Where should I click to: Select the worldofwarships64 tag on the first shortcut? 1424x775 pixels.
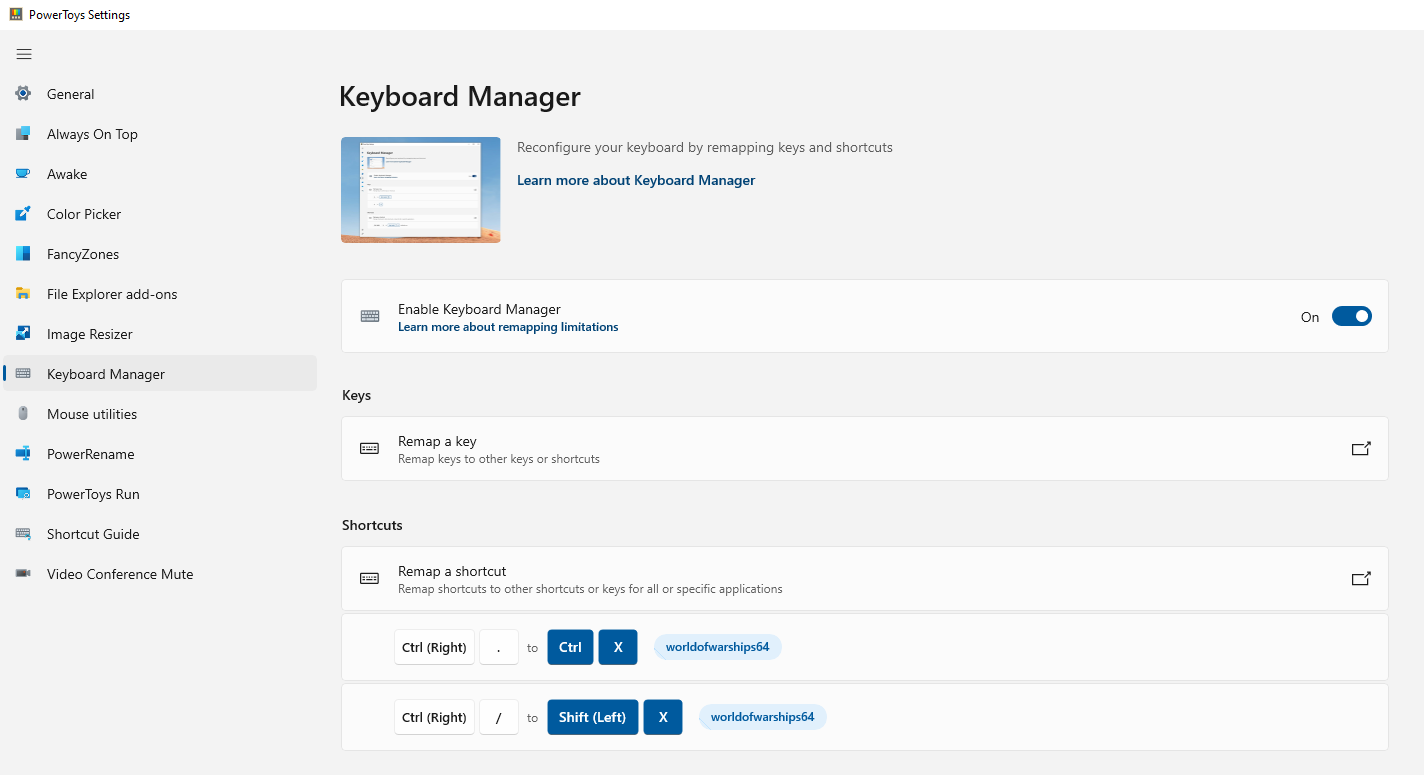click(718, 647)
